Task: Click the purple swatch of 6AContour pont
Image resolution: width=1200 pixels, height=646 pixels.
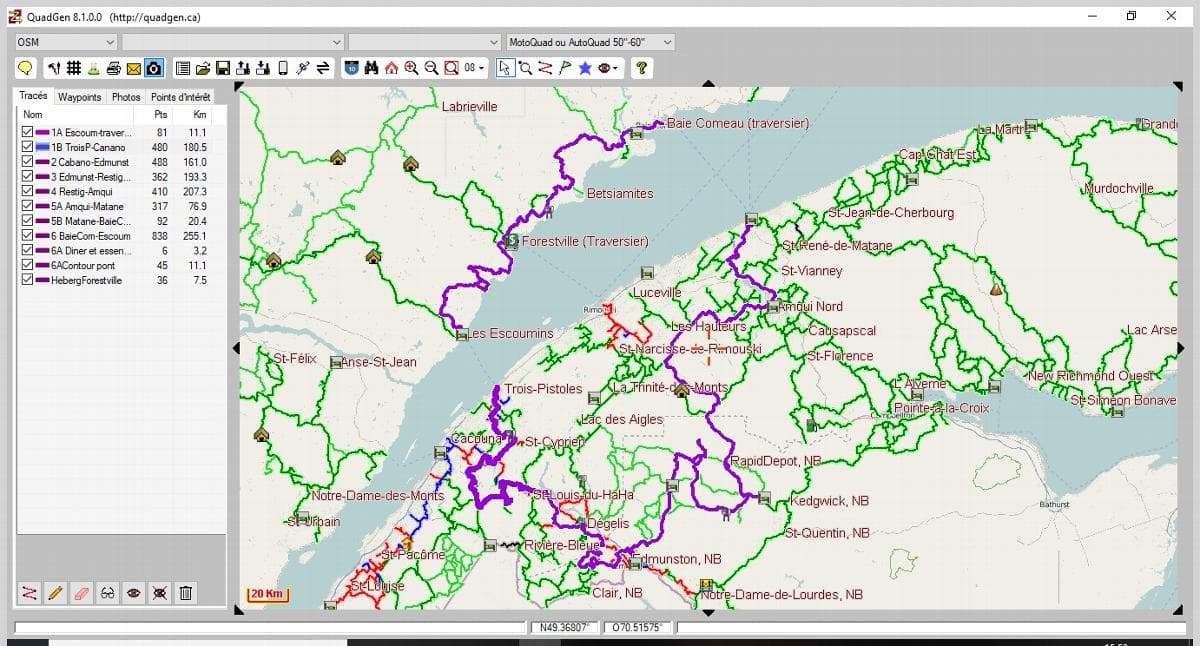Action: coord(42,266)
